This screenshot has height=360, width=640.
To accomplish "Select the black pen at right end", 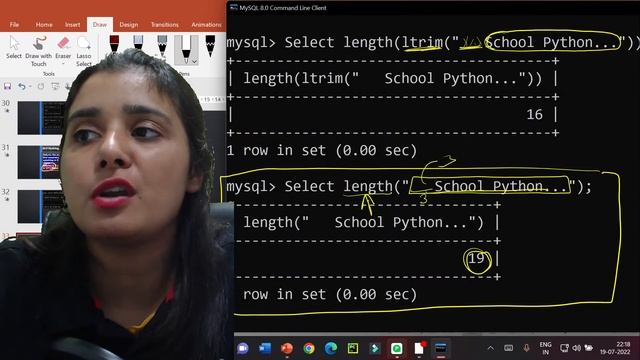I will tap(210, 46).
